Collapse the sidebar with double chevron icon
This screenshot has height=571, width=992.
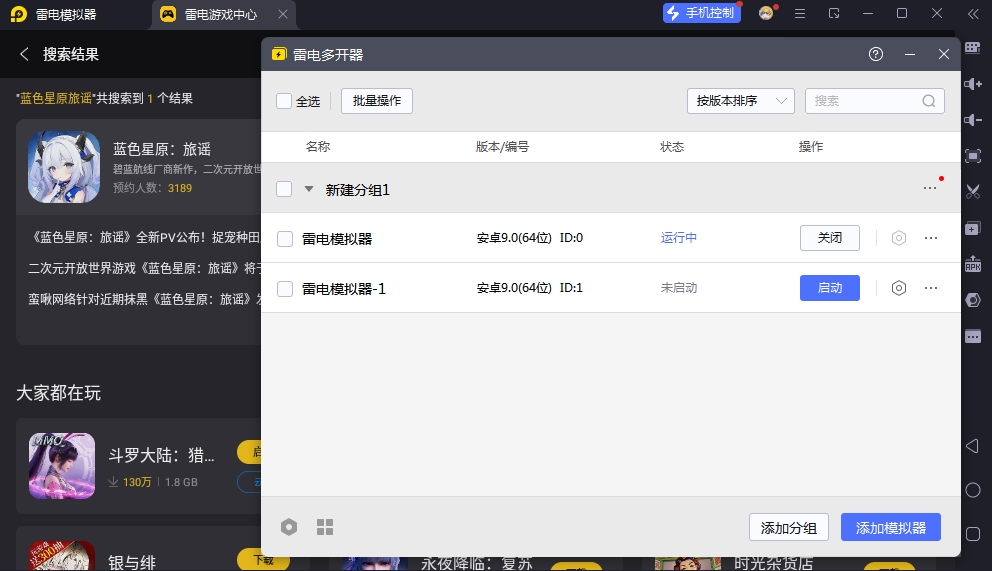[973, 14]
